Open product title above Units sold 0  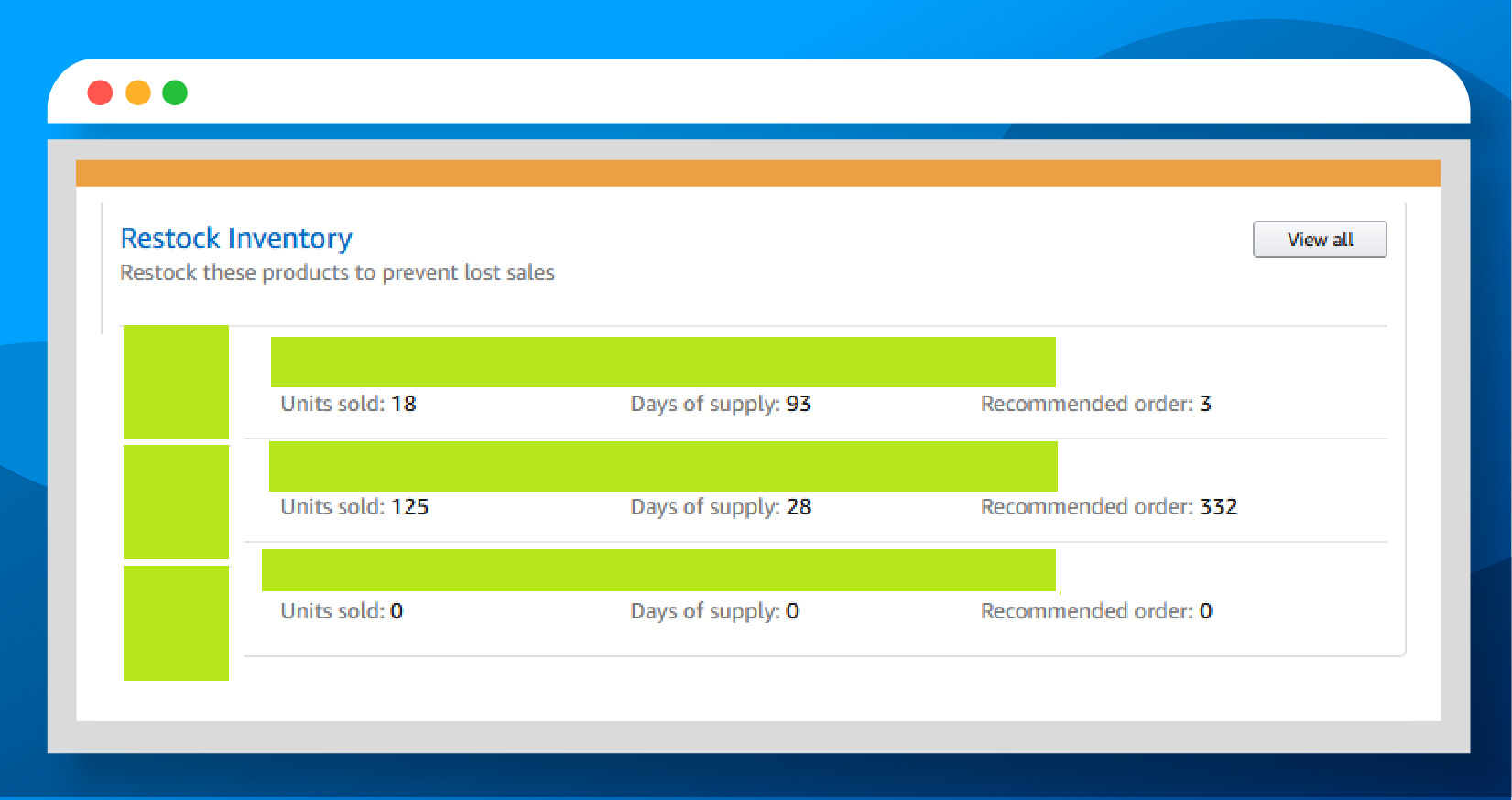coord(658,570)
